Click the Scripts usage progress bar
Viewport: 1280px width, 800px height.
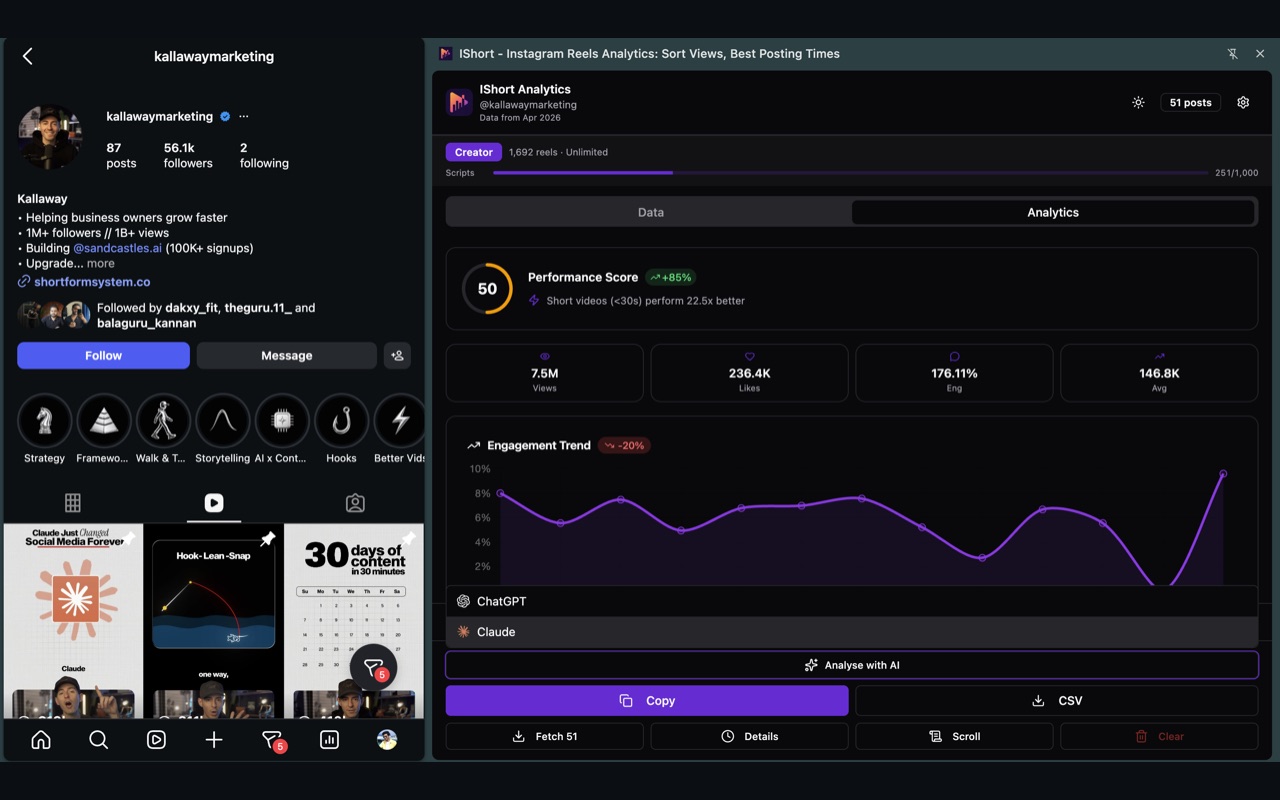[851, 173]
